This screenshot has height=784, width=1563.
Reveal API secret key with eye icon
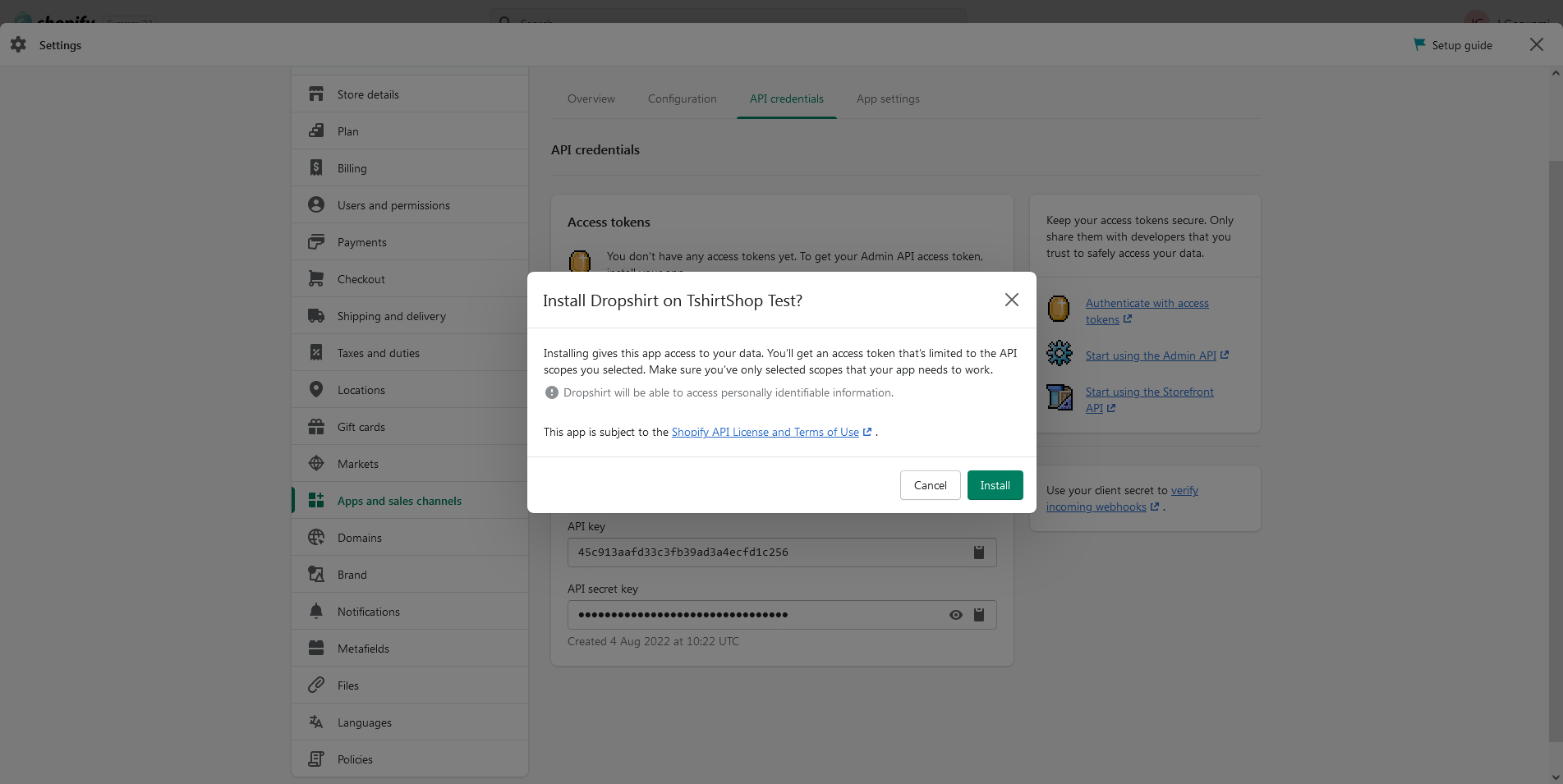[x=956, y=615]
